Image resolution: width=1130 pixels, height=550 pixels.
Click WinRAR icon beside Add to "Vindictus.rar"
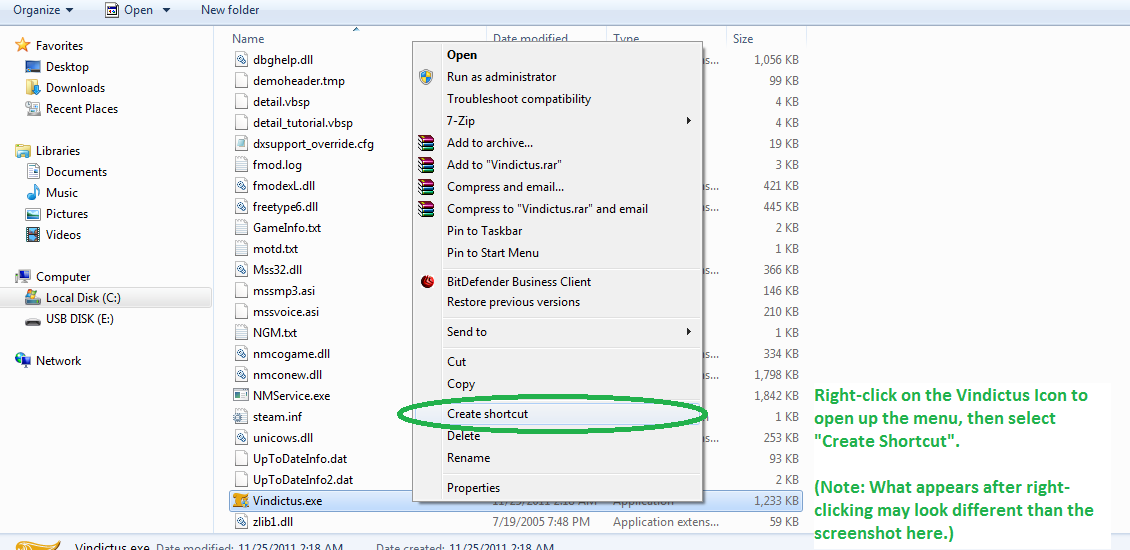(x=427, y=165)
